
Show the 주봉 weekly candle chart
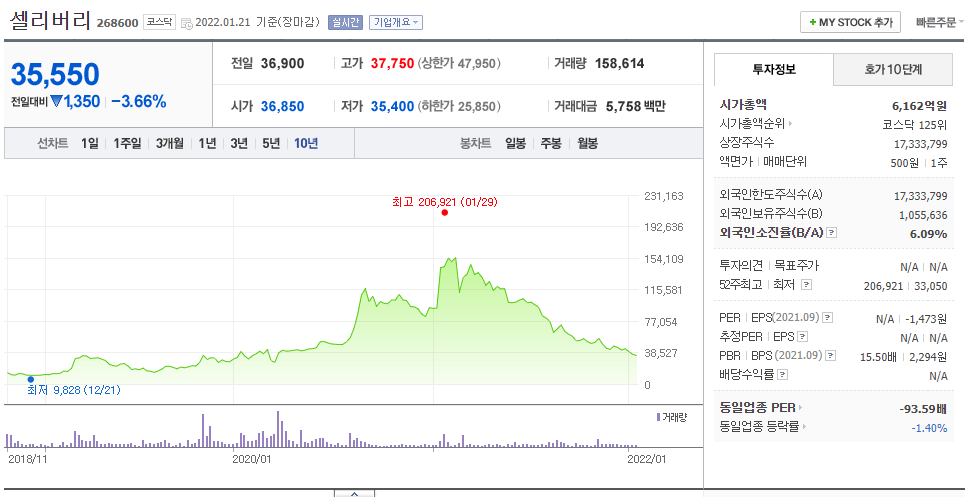(551, 143)
